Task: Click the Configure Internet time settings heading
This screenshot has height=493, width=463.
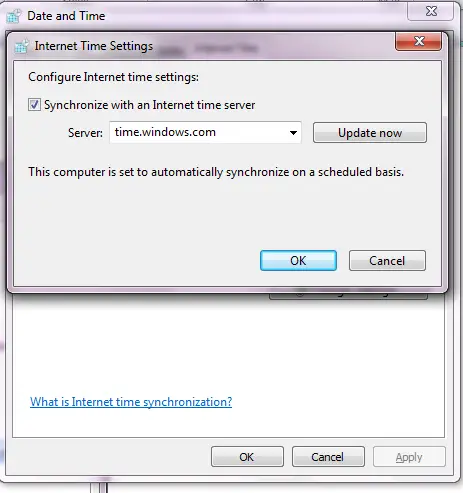Action: (x=114, y=77)
